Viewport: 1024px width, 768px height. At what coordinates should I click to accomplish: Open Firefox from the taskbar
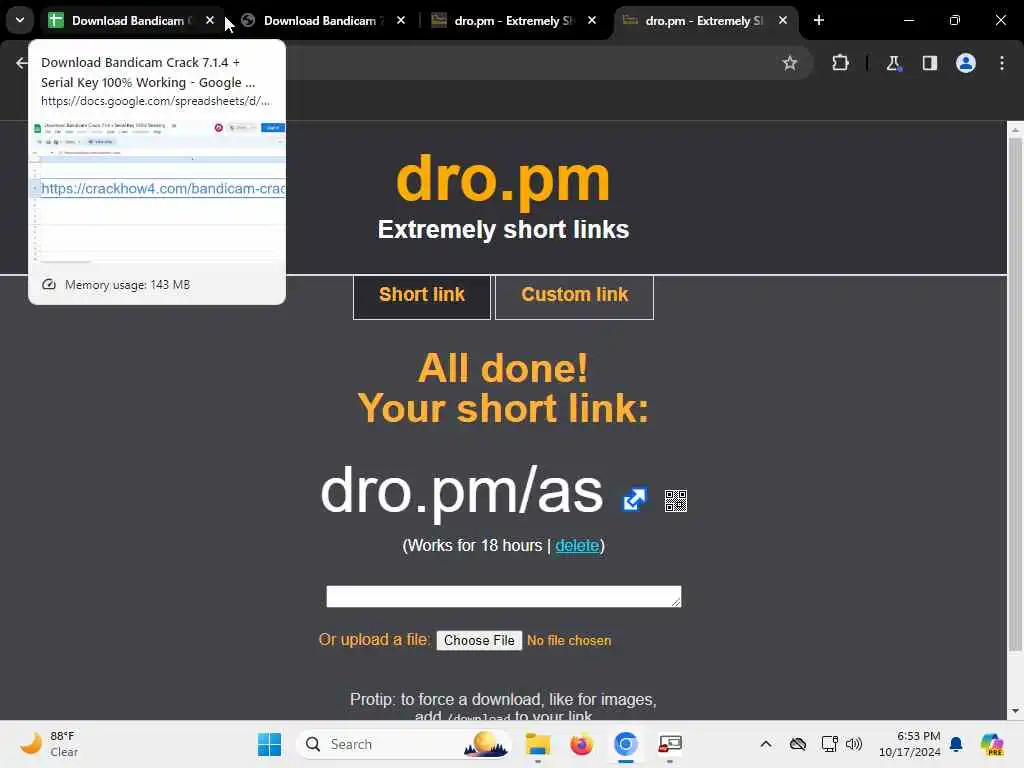[581, 744]
